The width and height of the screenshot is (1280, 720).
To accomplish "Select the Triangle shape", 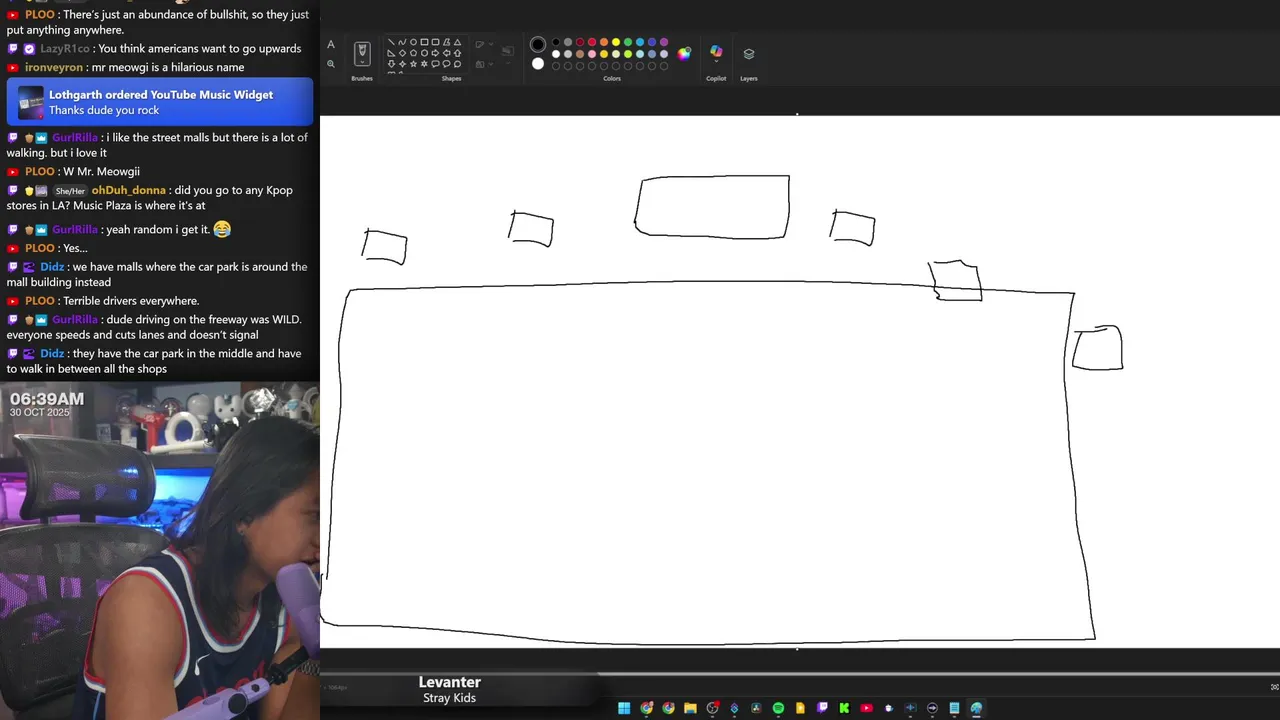I will coord(458,42).
